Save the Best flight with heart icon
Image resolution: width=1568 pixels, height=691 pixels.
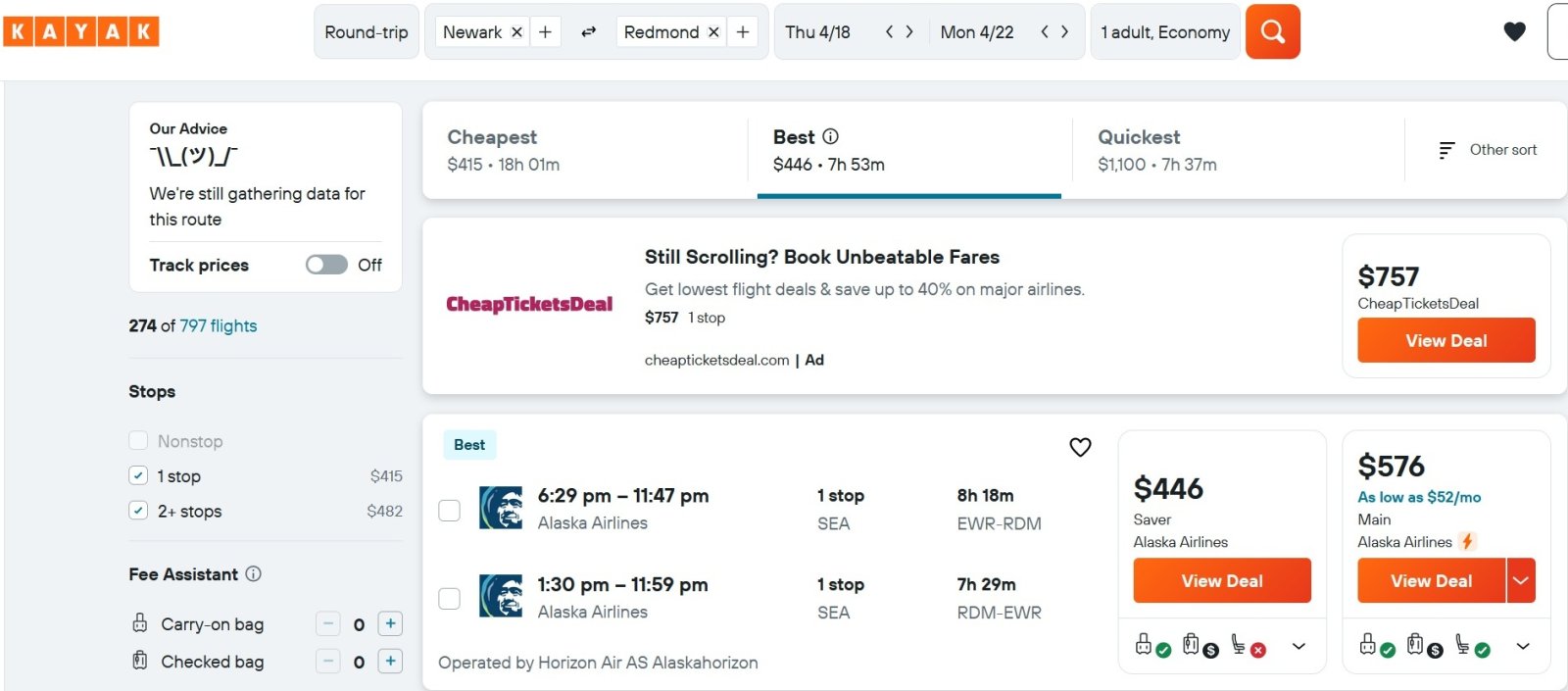(x=1080, y=447)
